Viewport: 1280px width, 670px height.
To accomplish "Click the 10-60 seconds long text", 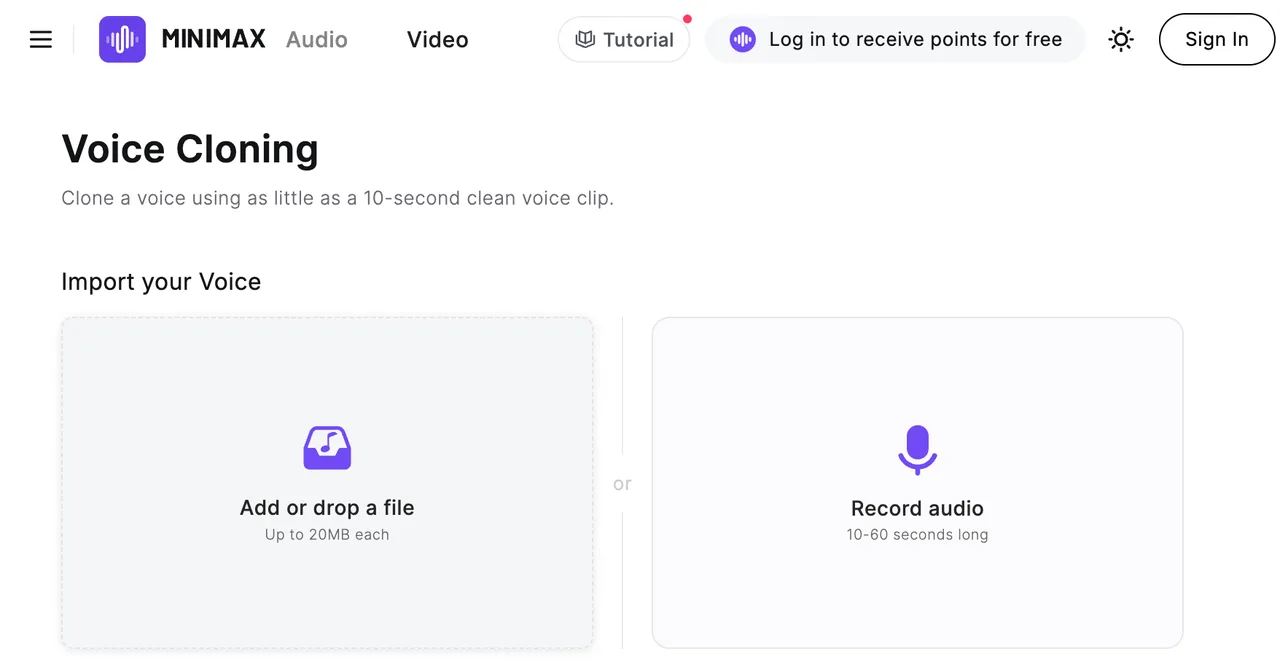I will click(x=917, y=535).
